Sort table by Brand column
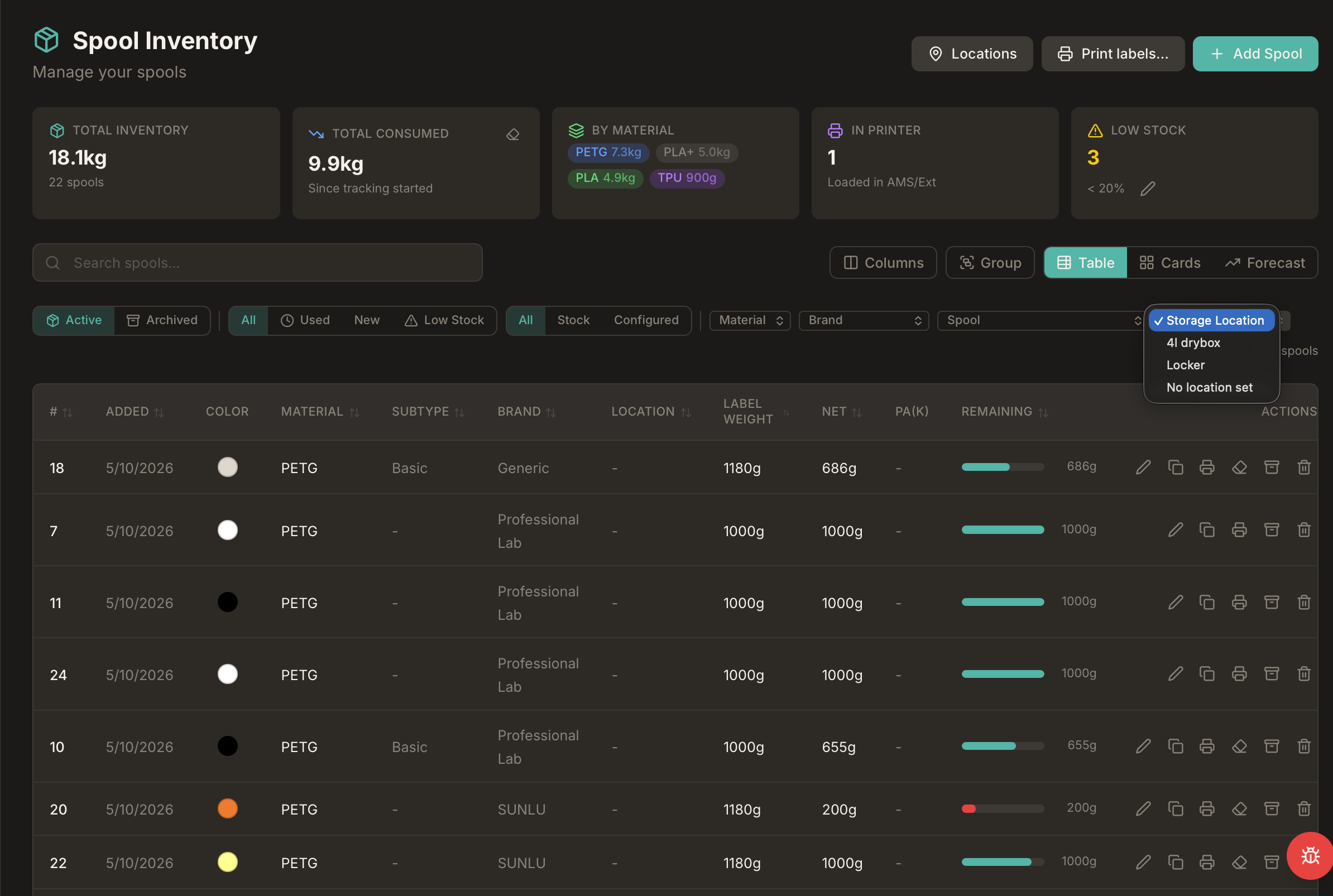 [526, 412]
